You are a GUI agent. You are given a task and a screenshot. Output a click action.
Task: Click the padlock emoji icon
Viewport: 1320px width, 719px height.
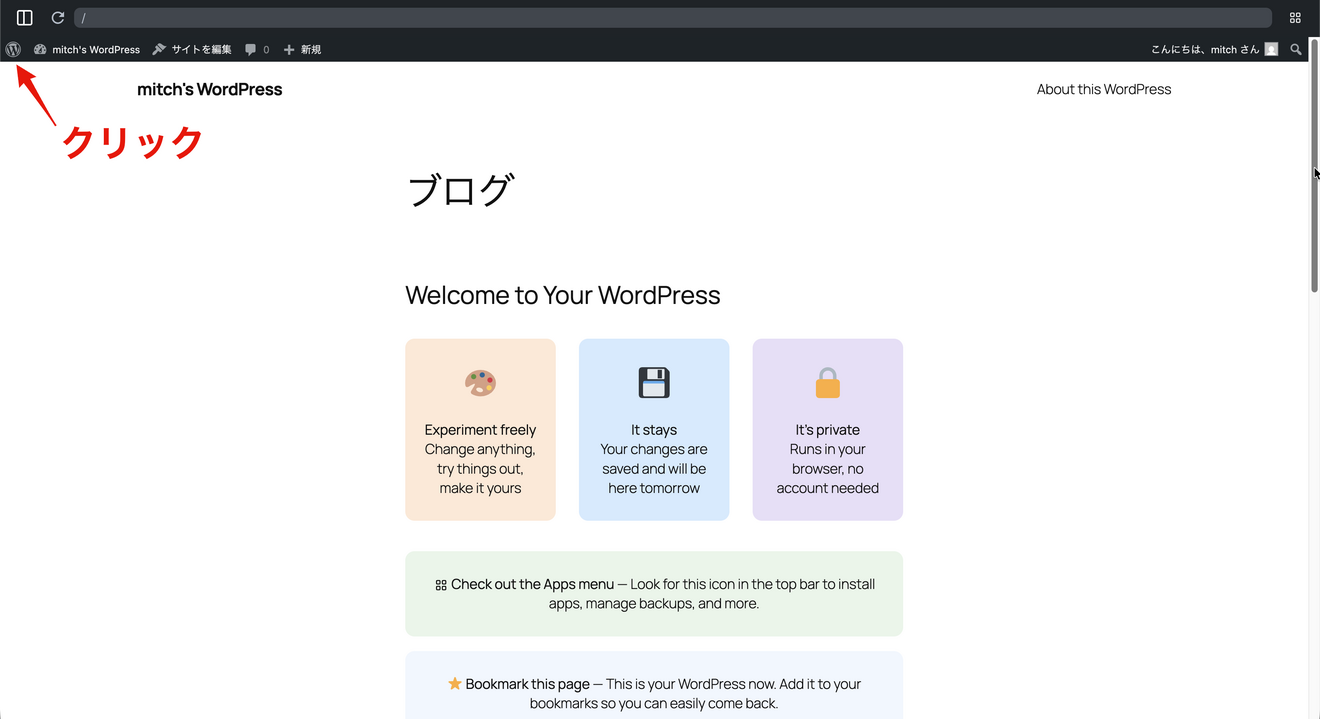[828, 383]
